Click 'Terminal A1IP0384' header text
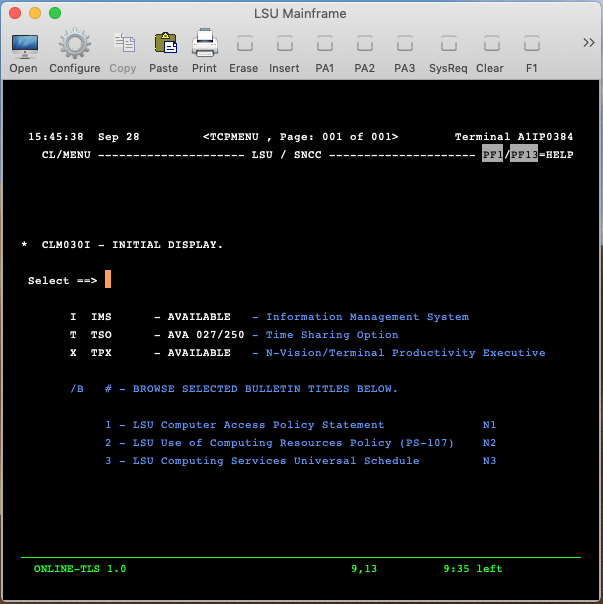 514,137
